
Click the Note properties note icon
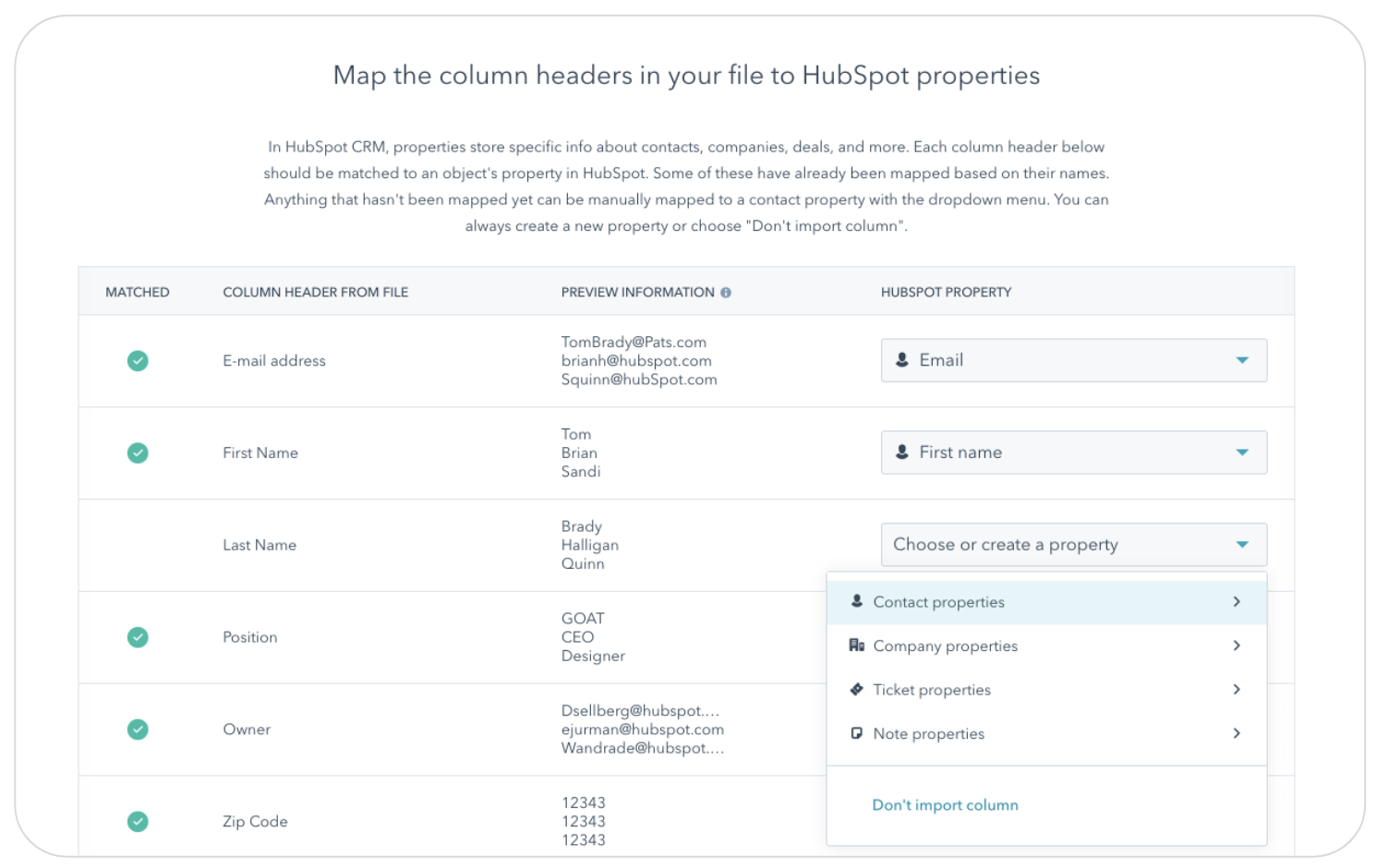click(857, 733)
